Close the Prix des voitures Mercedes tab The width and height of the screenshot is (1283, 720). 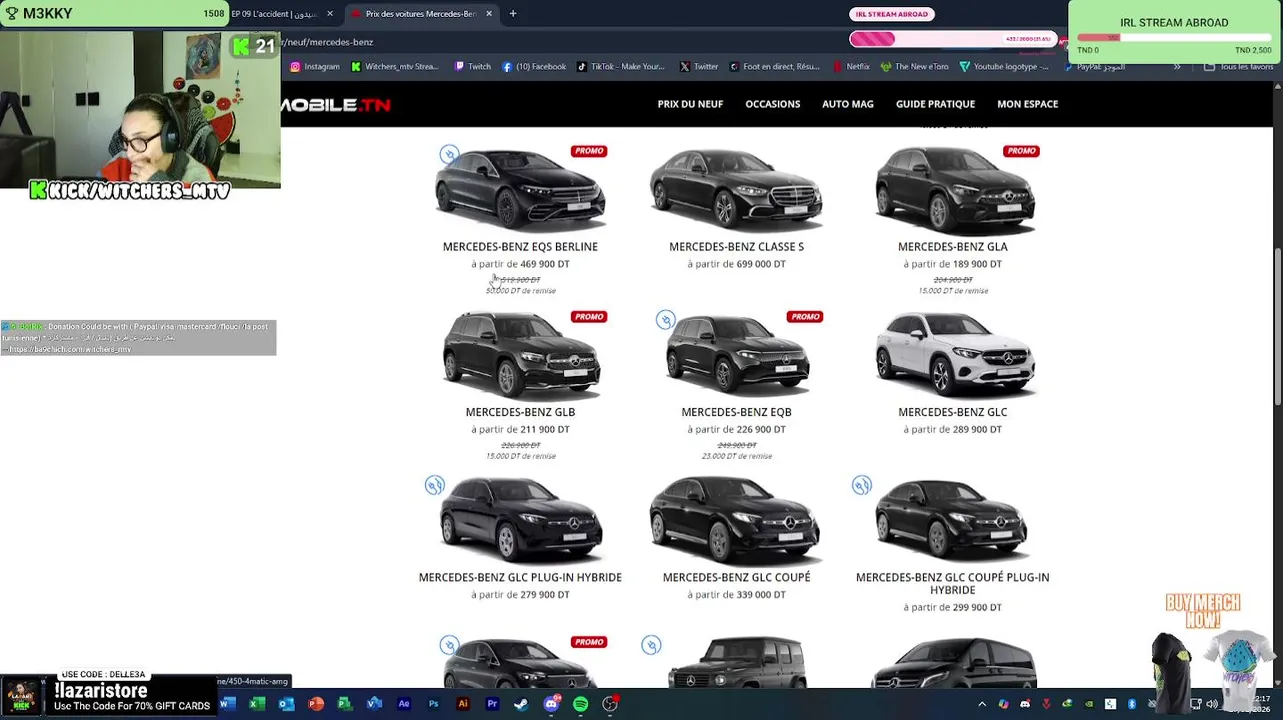tap(489, 14)
